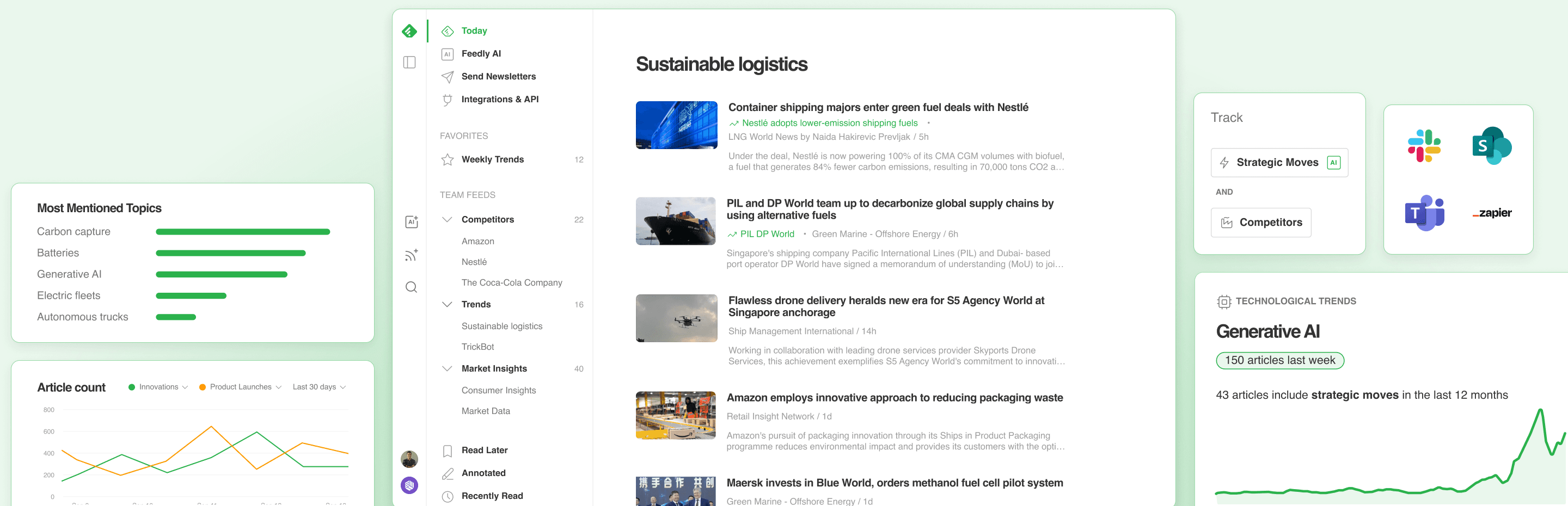Click the Carbon capture topic bar
The image size is (1568, 506).
[x=243, y=232]
